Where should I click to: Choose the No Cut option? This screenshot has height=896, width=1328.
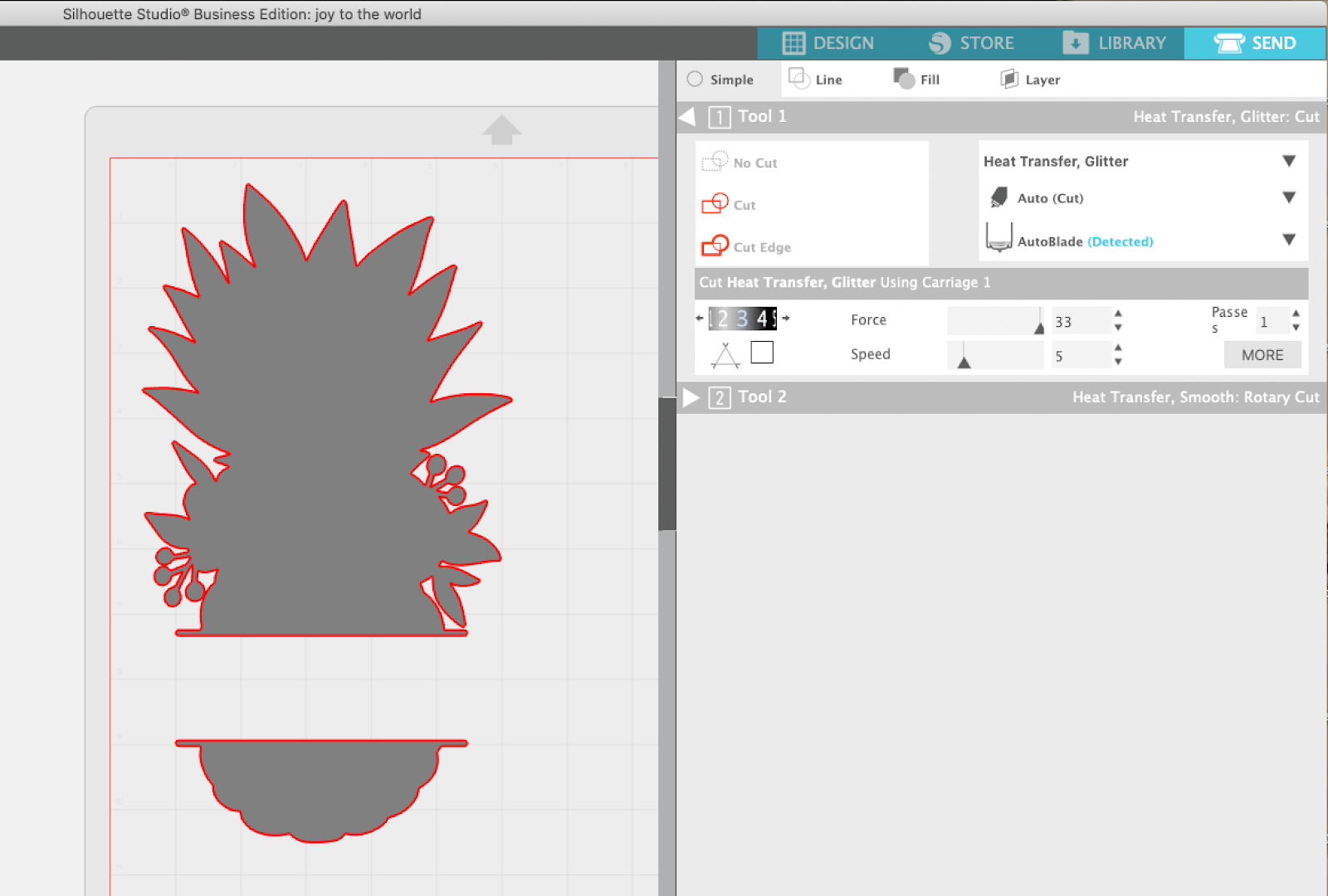click(x=715, y=162)
